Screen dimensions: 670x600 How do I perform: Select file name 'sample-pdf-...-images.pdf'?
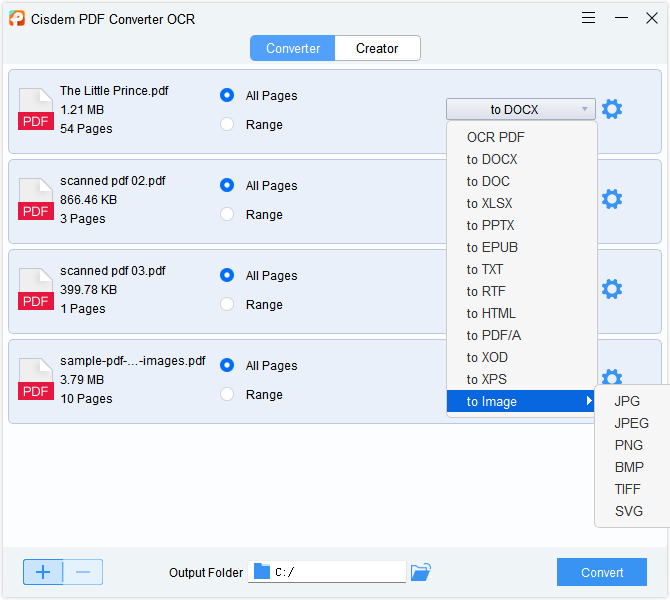[x=133, y=361]
